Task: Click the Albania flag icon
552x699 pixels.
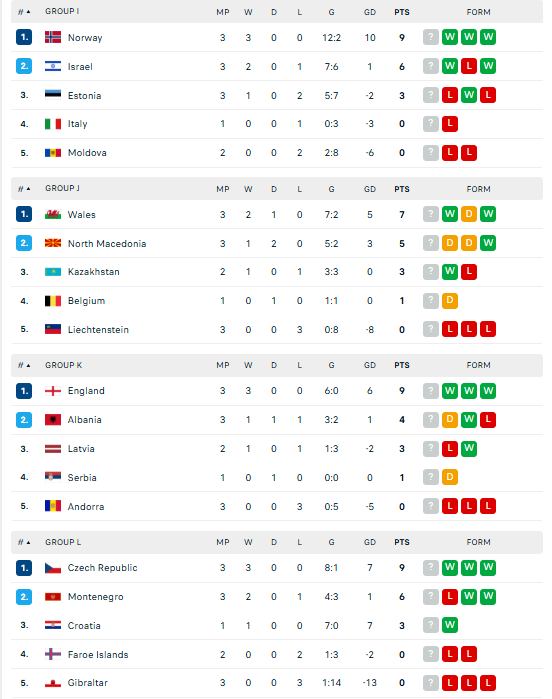Action: tap(53, 420)
